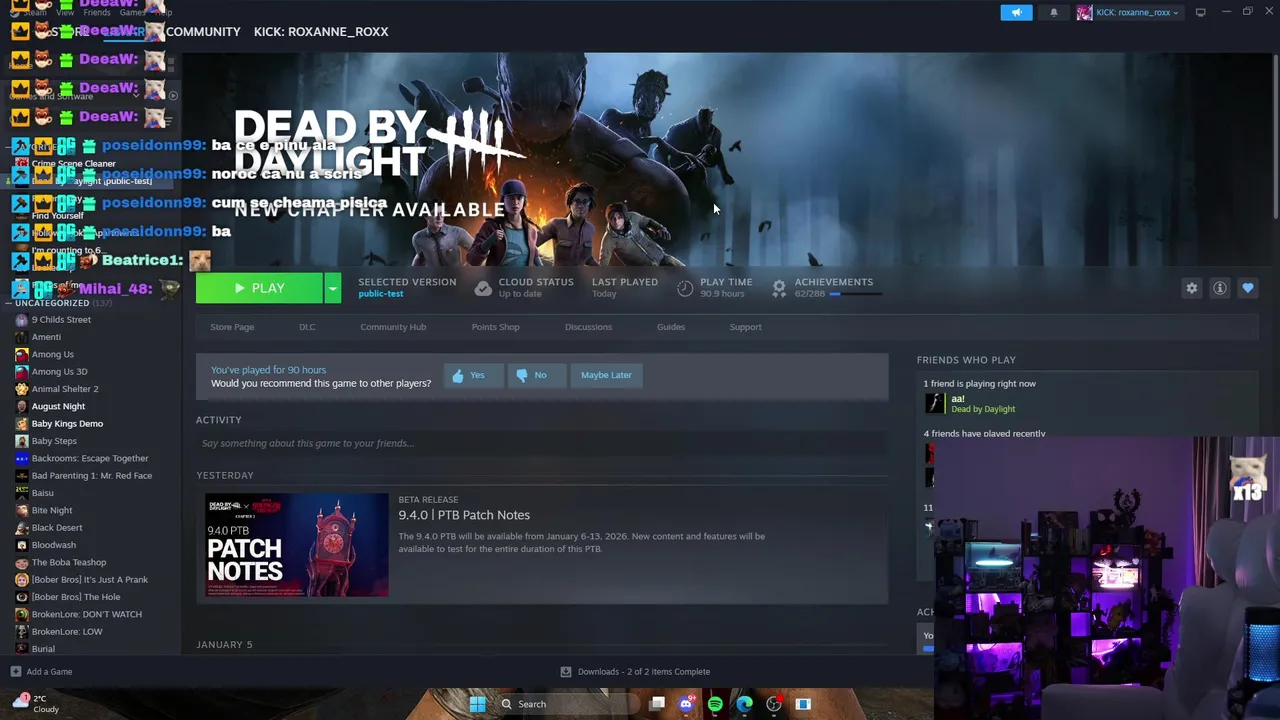Open game info icon
The height and width of the screenshot is (720, 1280).
click(x=1219, y=288)
